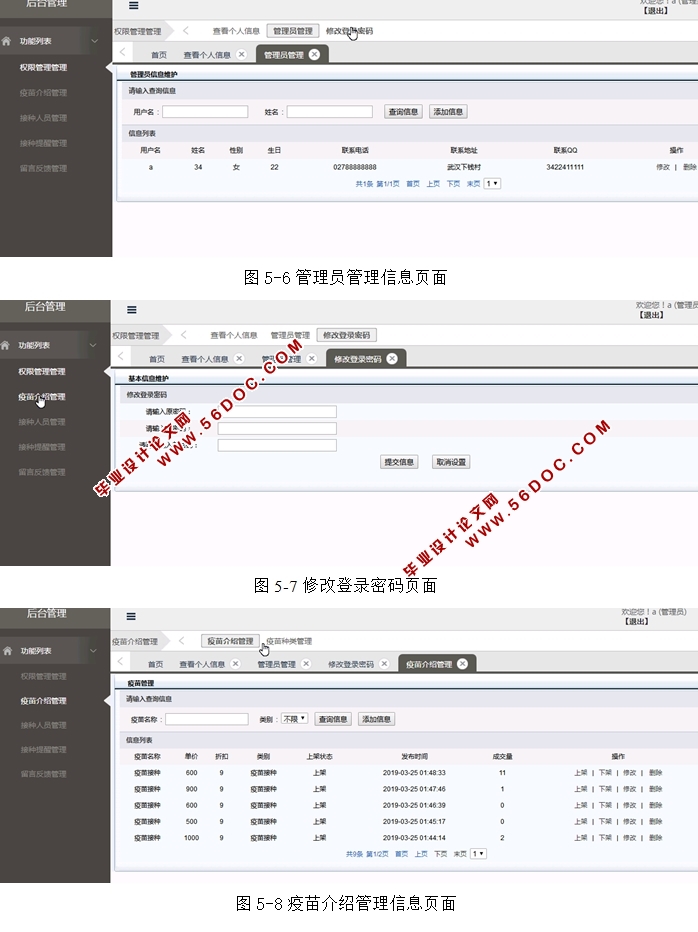Close the 查看个人信息 tab in Figure 5-7
The image size is (698, 932).
[x=239, y=358]
